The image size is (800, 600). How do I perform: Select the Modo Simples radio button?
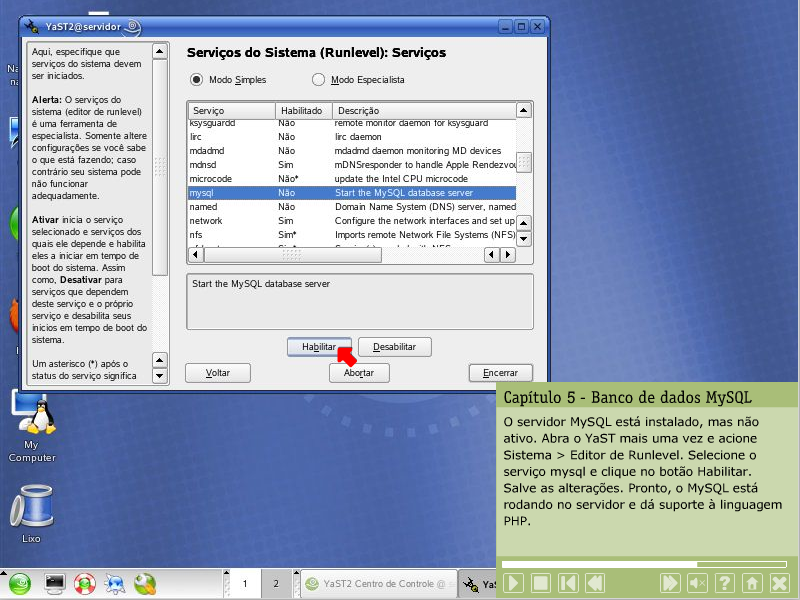(196, 79)
